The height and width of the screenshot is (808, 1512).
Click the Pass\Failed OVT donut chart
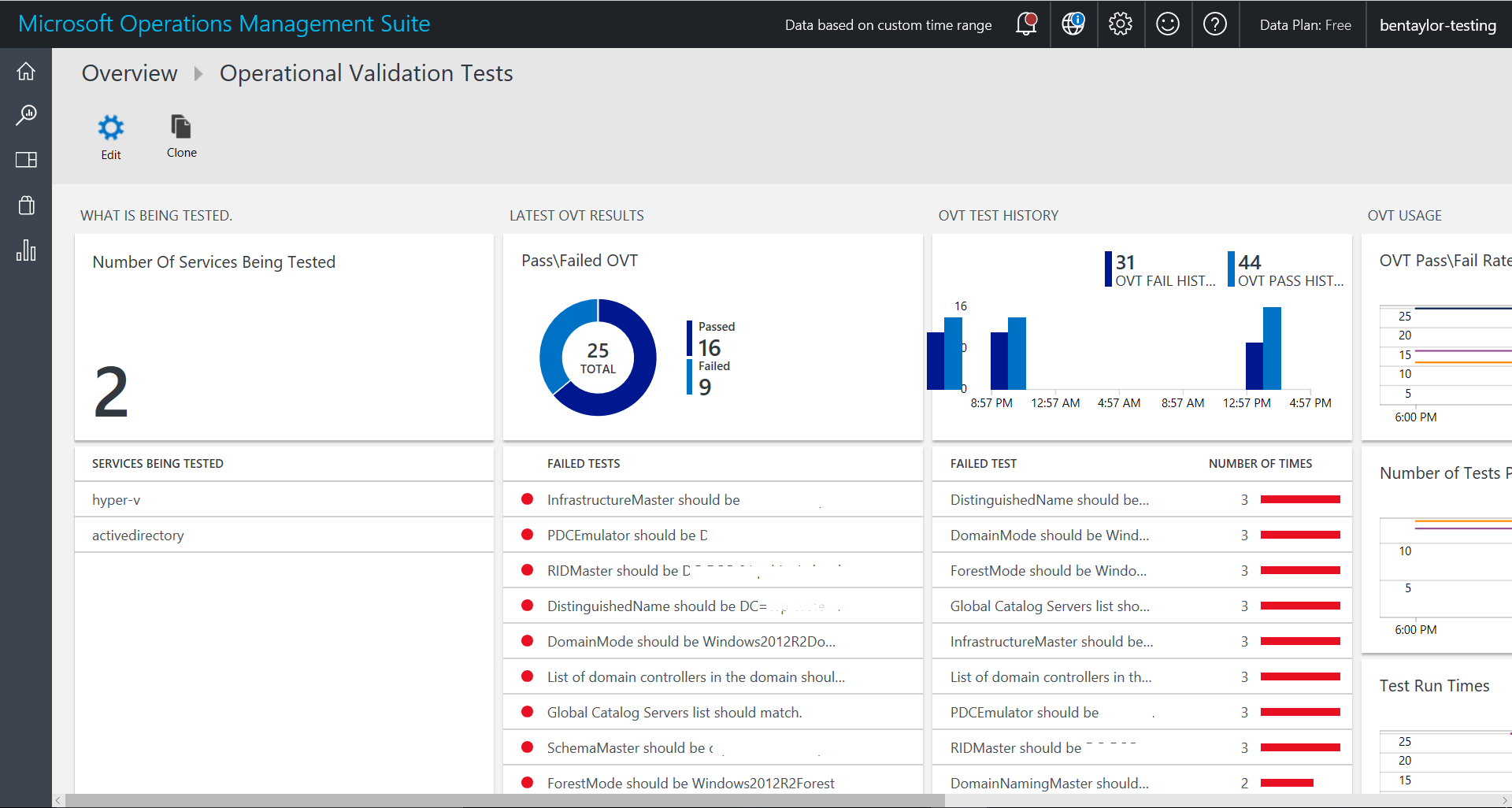[598, 358]
